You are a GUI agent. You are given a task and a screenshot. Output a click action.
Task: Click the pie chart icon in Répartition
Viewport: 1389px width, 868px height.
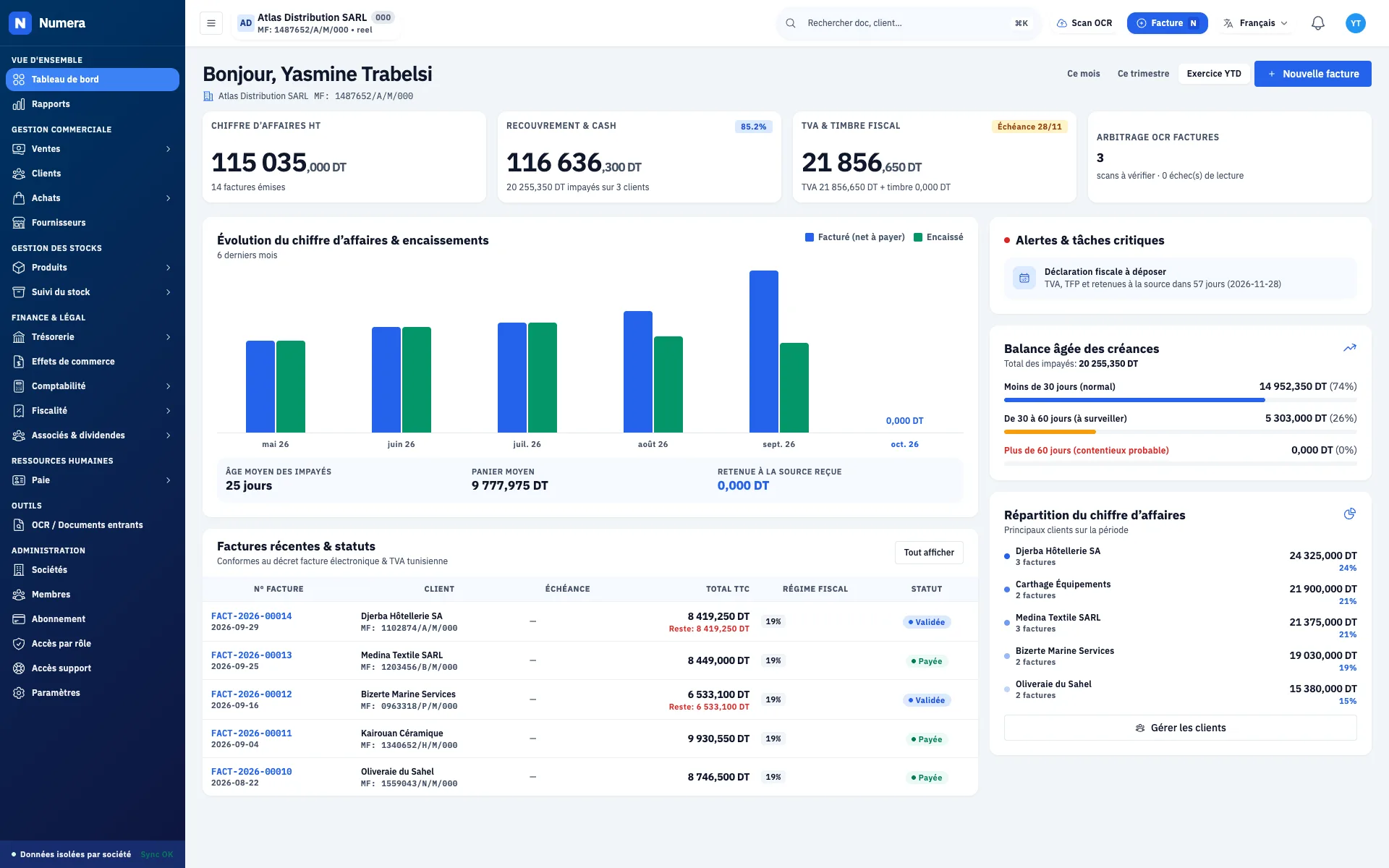1350,514
